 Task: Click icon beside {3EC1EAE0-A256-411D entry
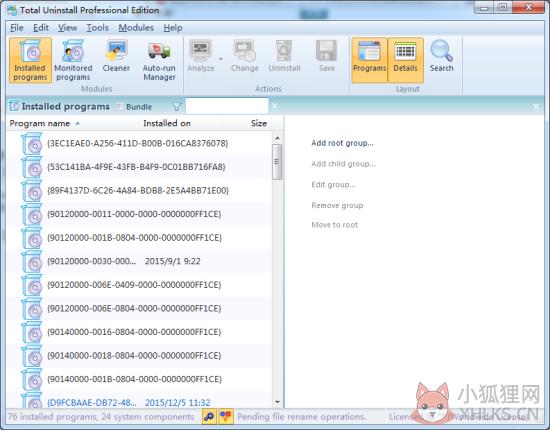point(32,143)
